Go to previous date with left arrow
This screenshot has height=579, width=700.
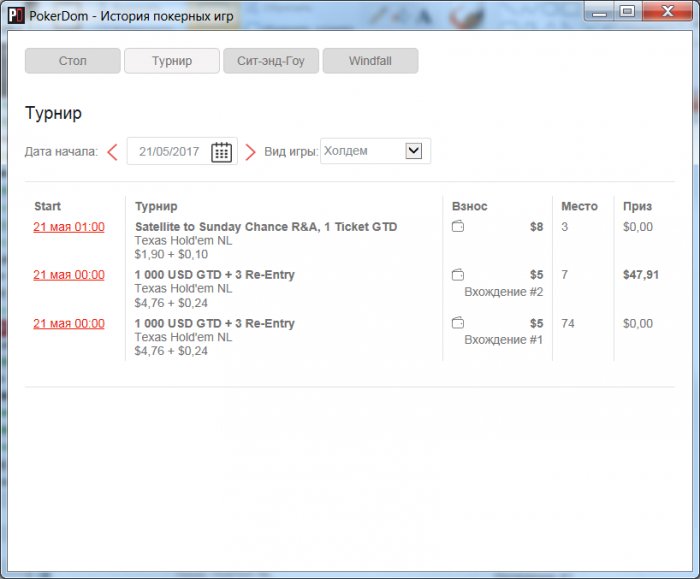point(112,152)
